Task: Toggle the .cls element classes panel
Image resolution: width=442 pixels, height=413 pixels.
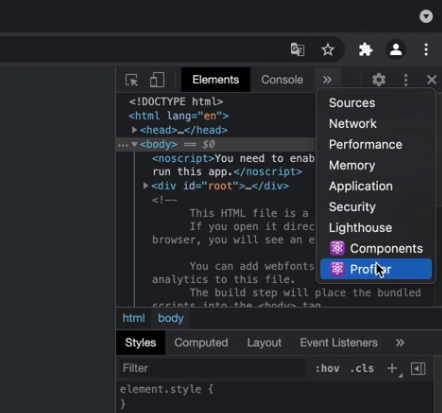Action: pos(362,368)
